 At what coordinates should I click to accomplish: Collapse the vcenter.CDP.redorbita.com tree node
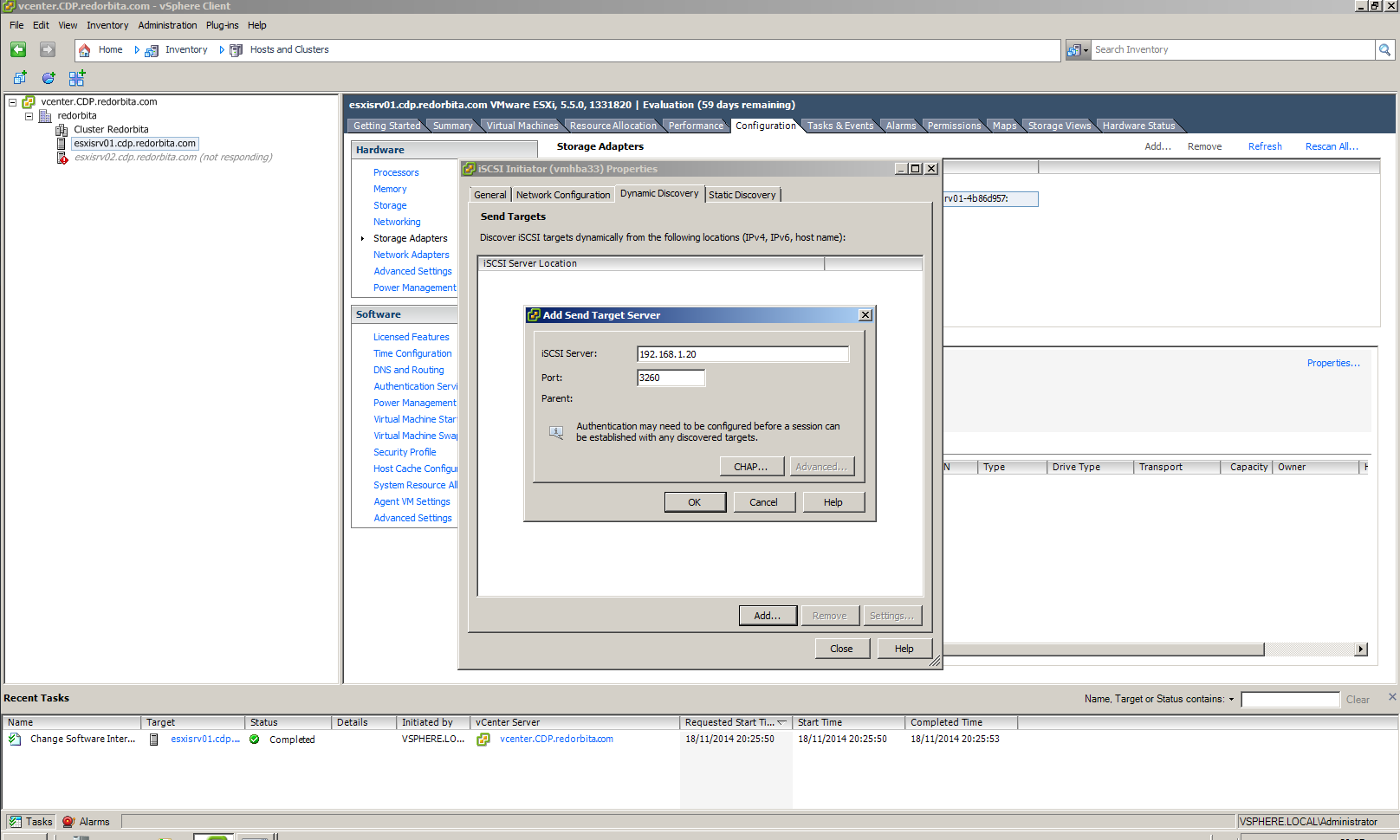point(13,102)
